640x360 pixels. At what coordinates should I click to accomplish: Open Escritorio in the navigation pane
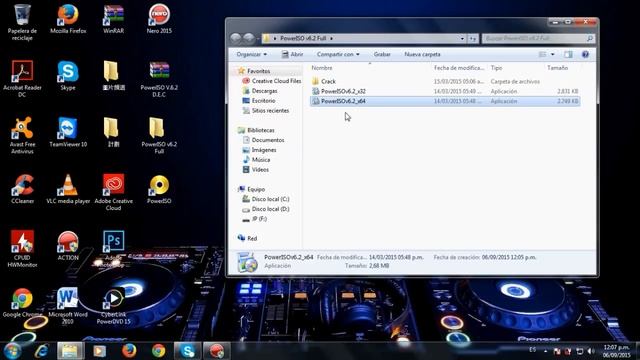point(259,100)
